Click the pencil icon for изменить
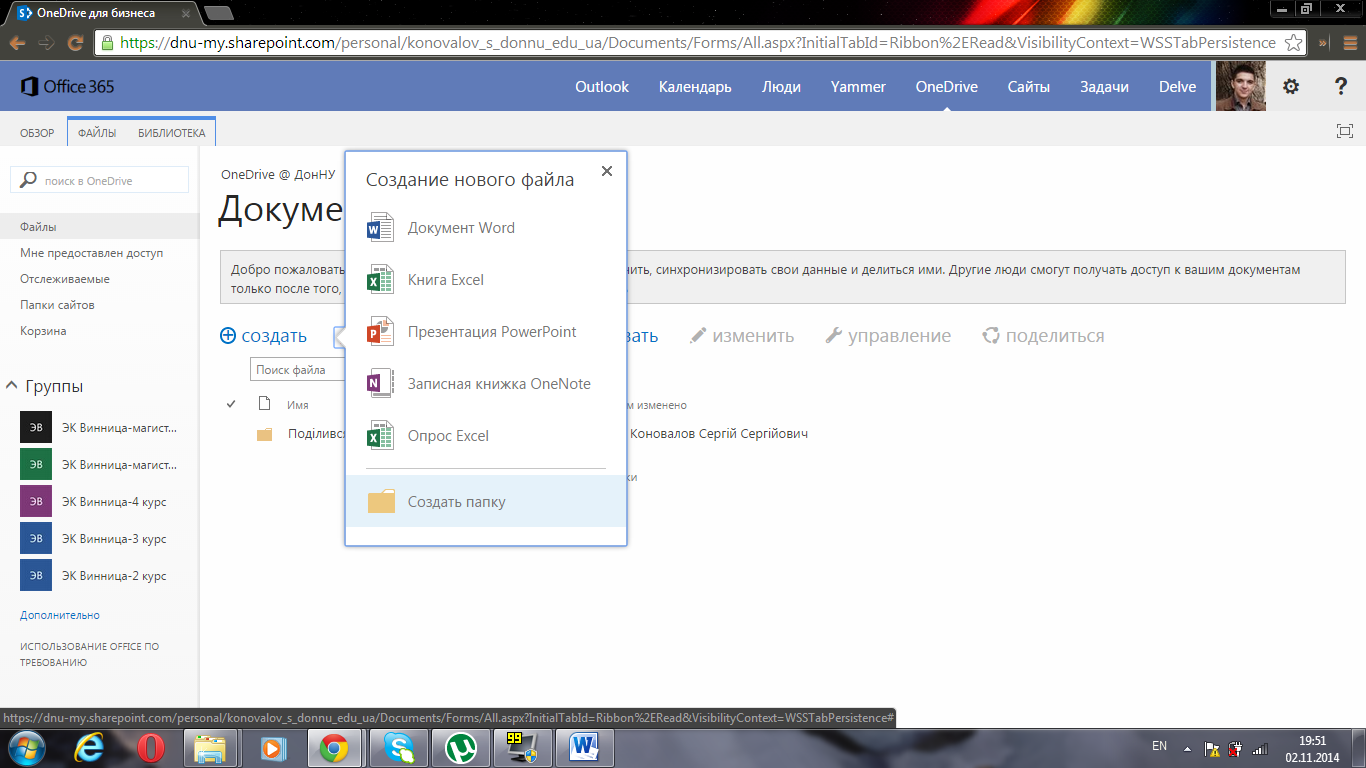Image resolution: width=1366 pixels, height=768 pixels. pos(698,336)
